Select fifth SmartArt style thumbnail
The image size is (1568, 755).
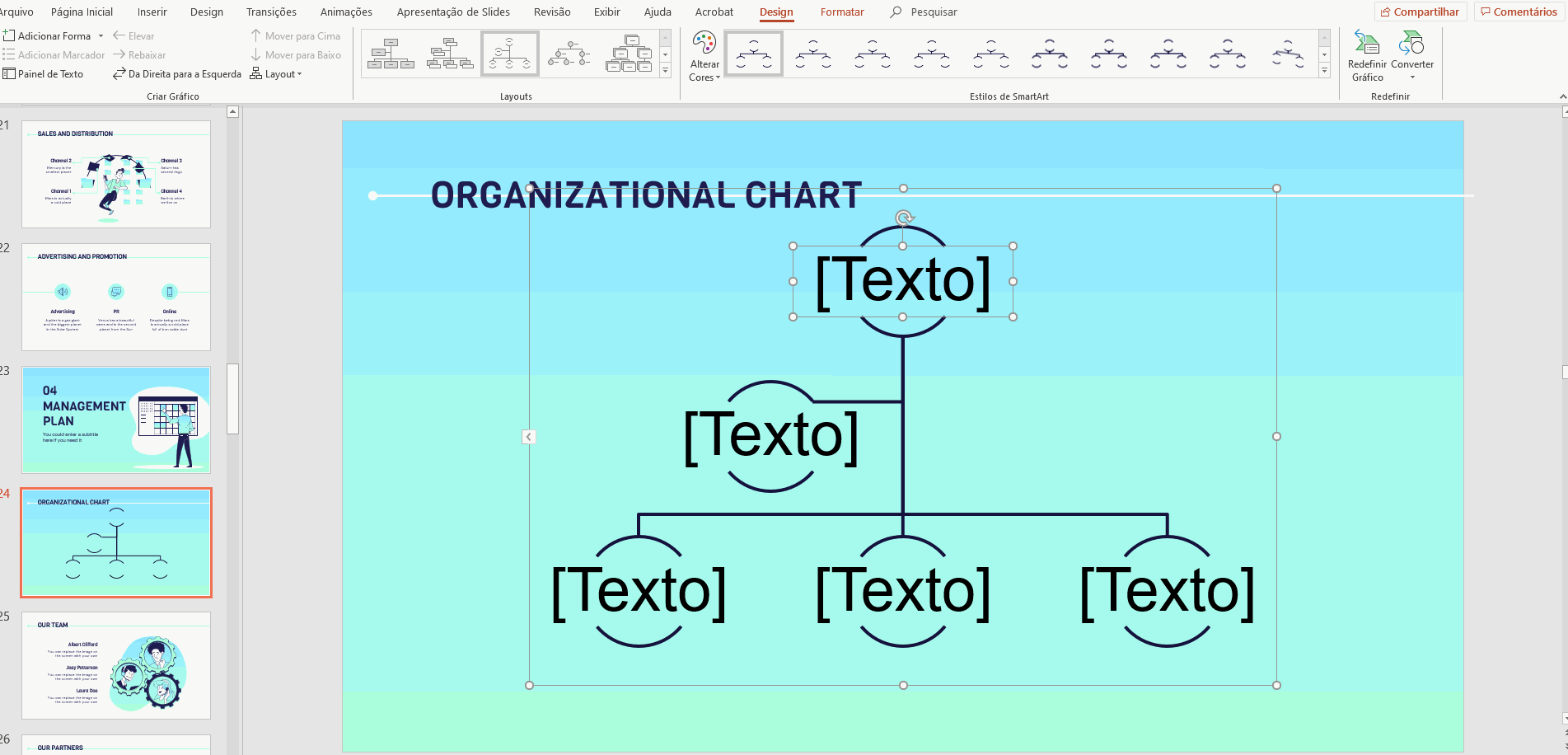(x=991, y=54)
